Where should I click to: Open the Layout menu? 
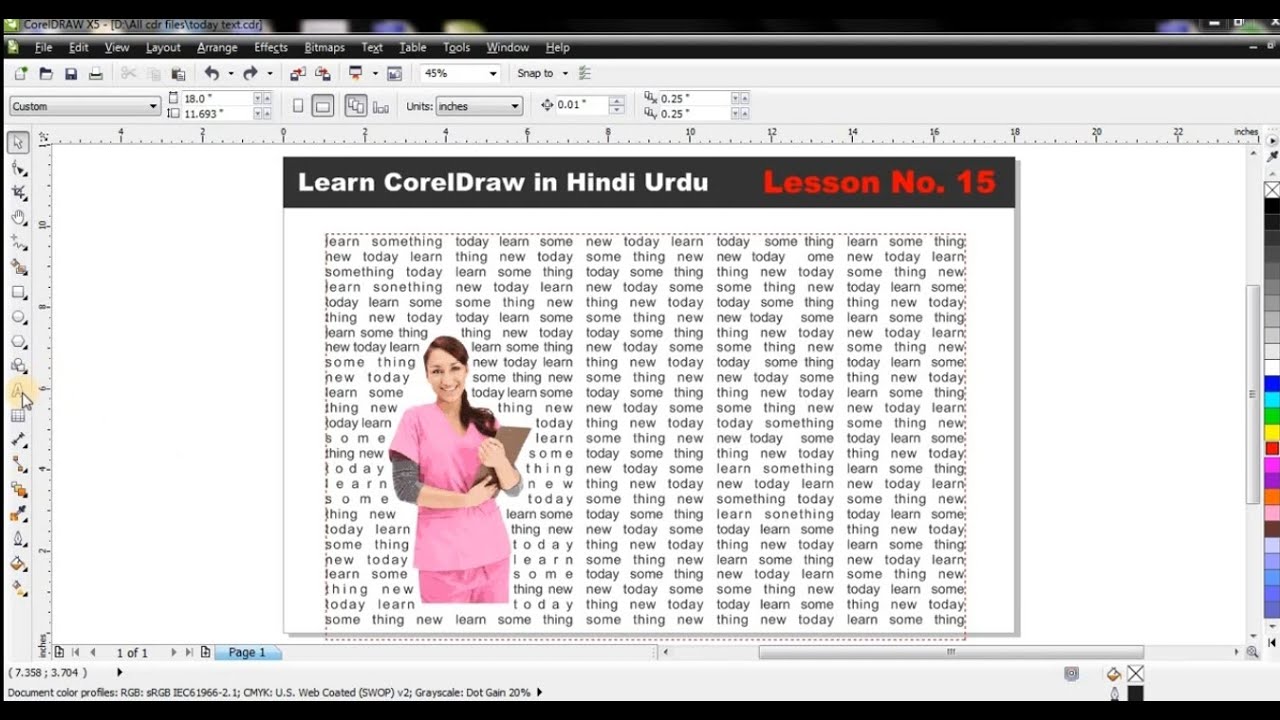coord(163,47)
